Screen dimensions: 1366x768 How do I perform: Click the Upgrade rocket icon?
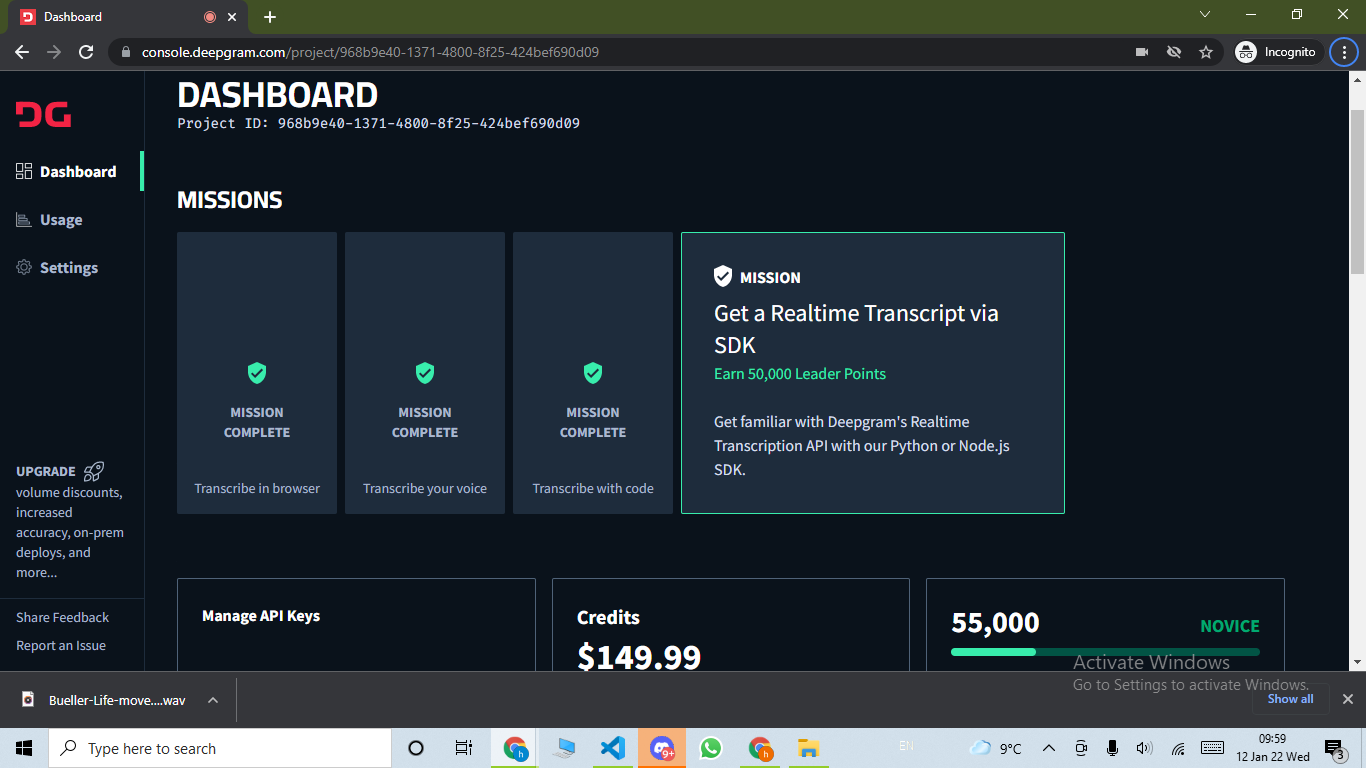click(x=94, y=471)
